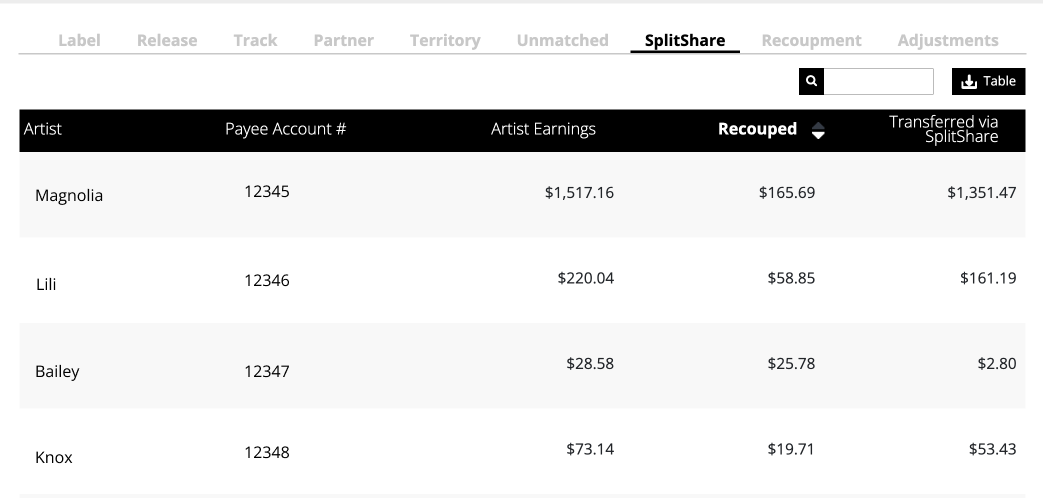Click the search magnifier icon
This screenshot has width=1043, height=498.
tap(811, 81)
